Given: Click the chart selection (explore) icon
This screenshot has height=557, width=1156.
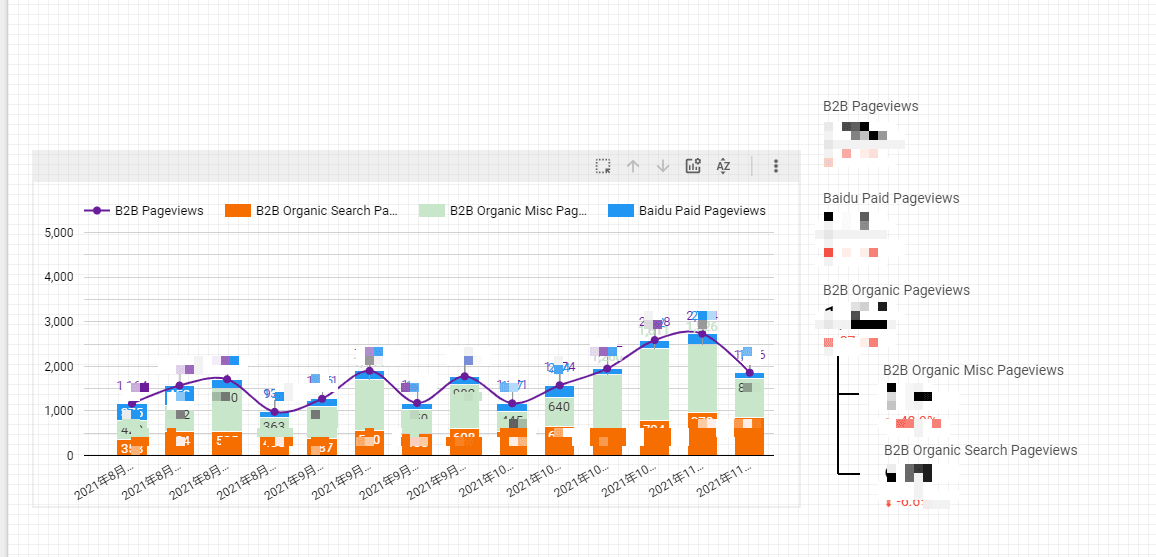Looking at the screenshot, I should pos(603,167).
